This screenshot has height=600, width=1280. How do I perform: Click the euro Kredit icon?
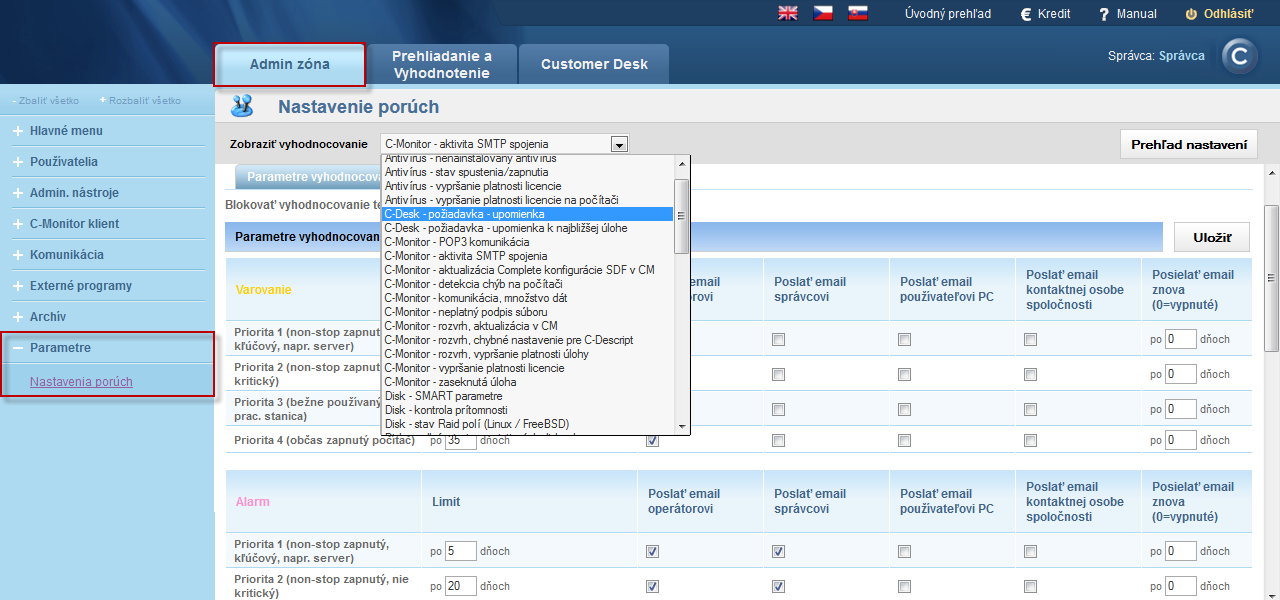(x=1025, y=14)
